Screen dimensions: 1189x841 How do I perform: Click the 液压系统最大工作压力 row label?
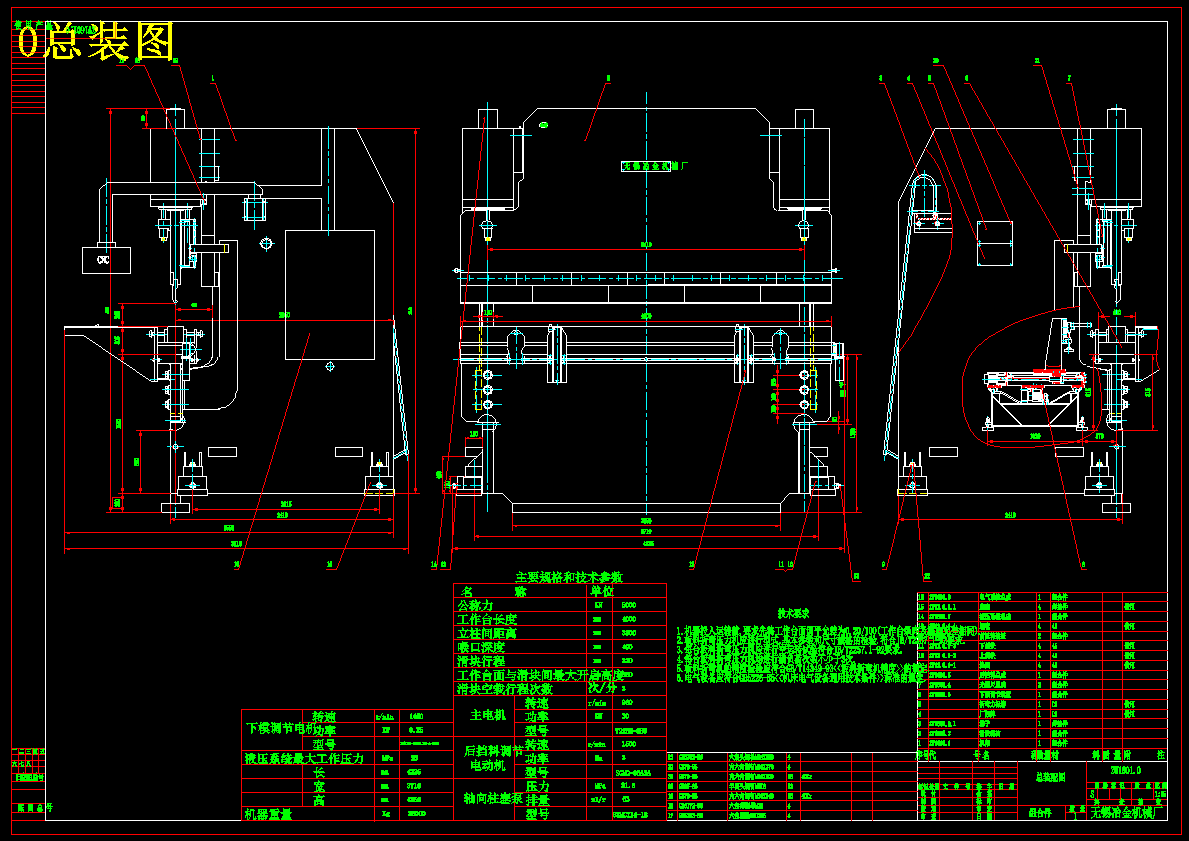304,758
